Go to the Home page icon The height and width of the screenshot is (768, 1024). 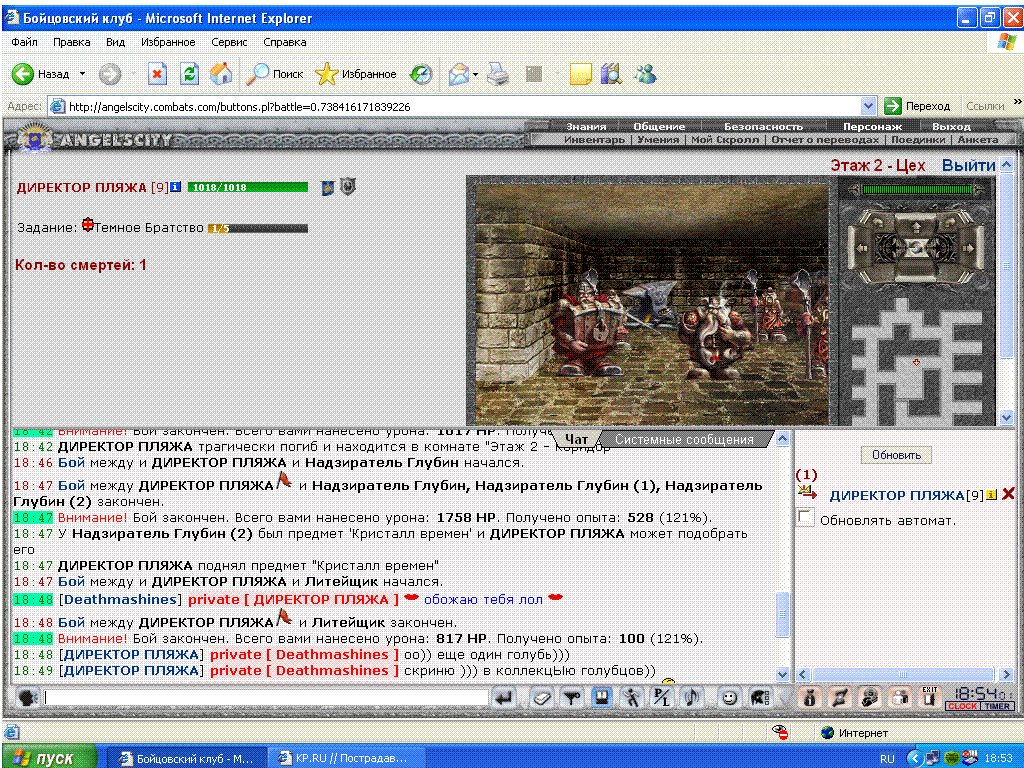pos(221,74)
